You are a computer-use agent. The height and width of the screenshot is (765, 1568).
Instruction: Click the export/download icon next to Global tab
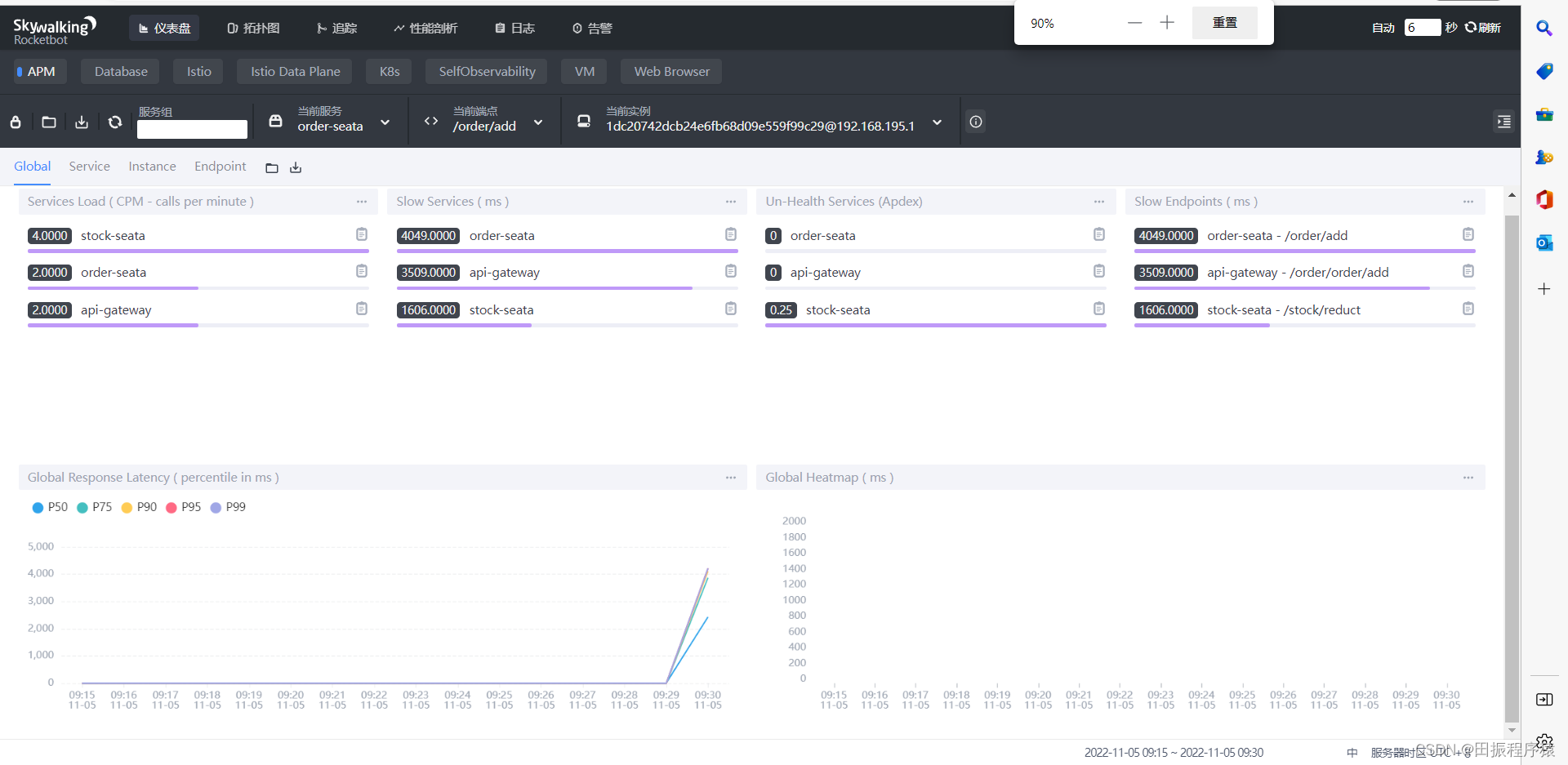296,167
